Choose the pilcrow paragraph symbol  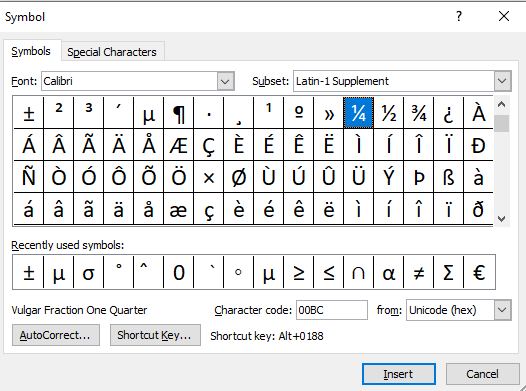(178, 113)
